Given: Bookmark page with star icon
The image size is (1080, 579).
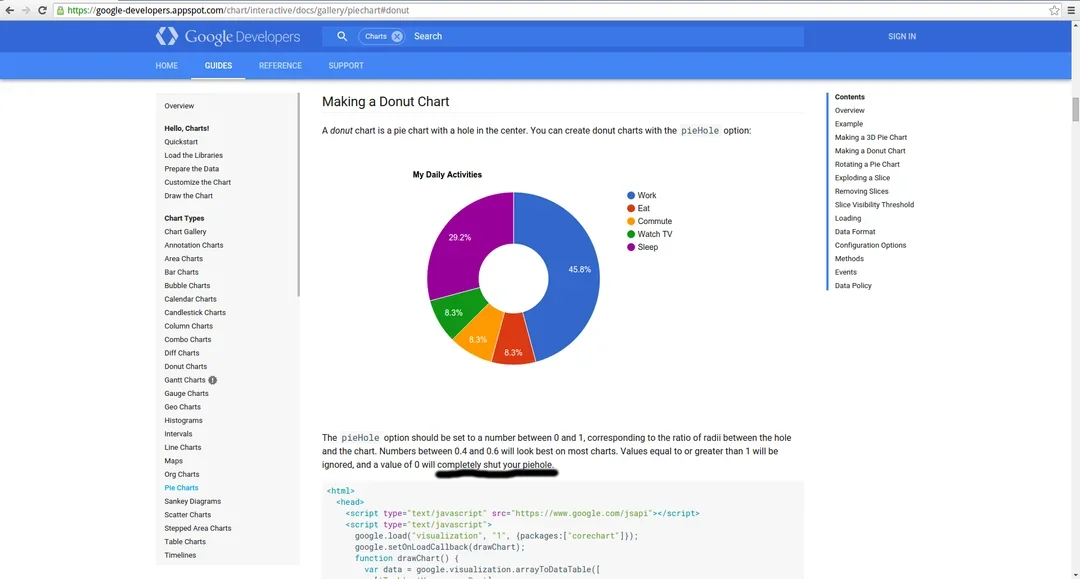Looking at the screenshot, I should coord(1054,10).
